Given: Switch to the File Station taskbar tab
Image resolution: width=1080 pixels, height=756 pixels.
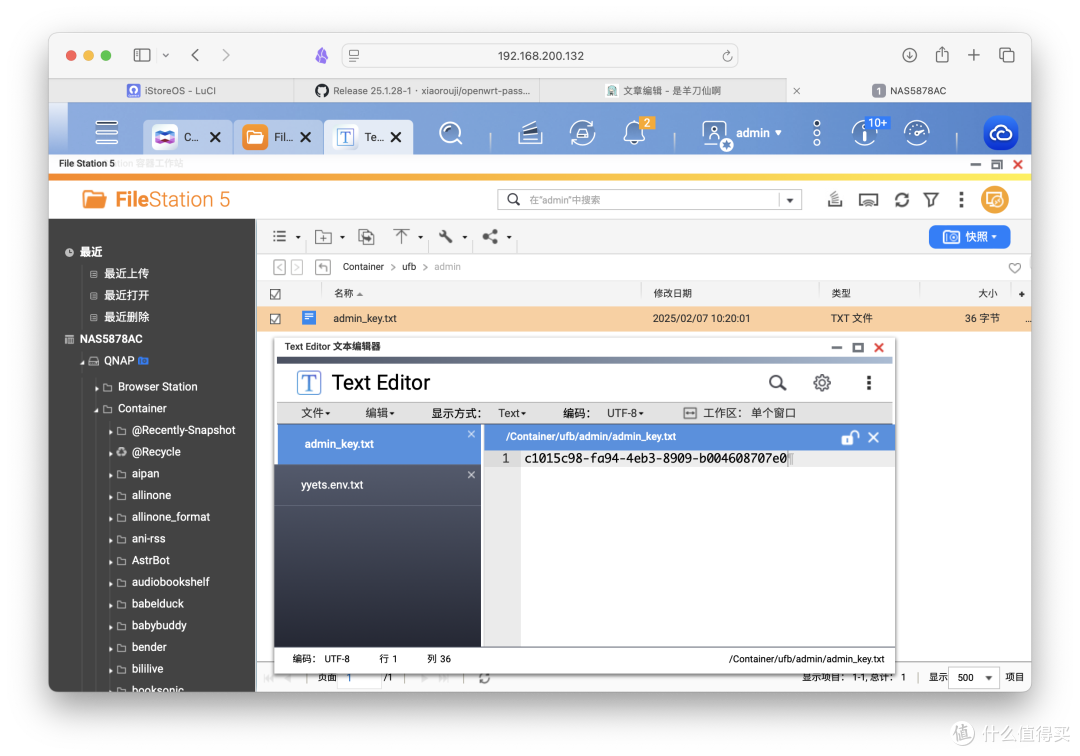Looking at the screenshot, I should [276, 137].
